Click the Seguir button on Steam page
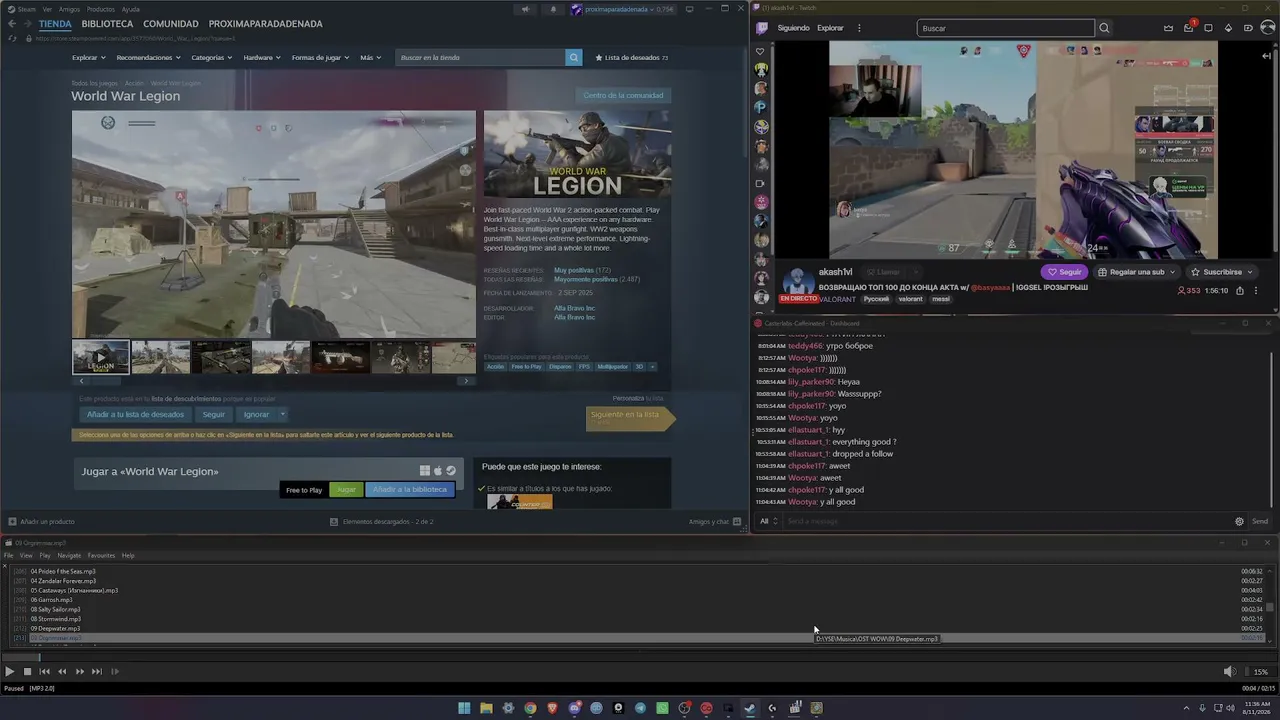This screenshot has width=1280, height=720. (214, 414)
